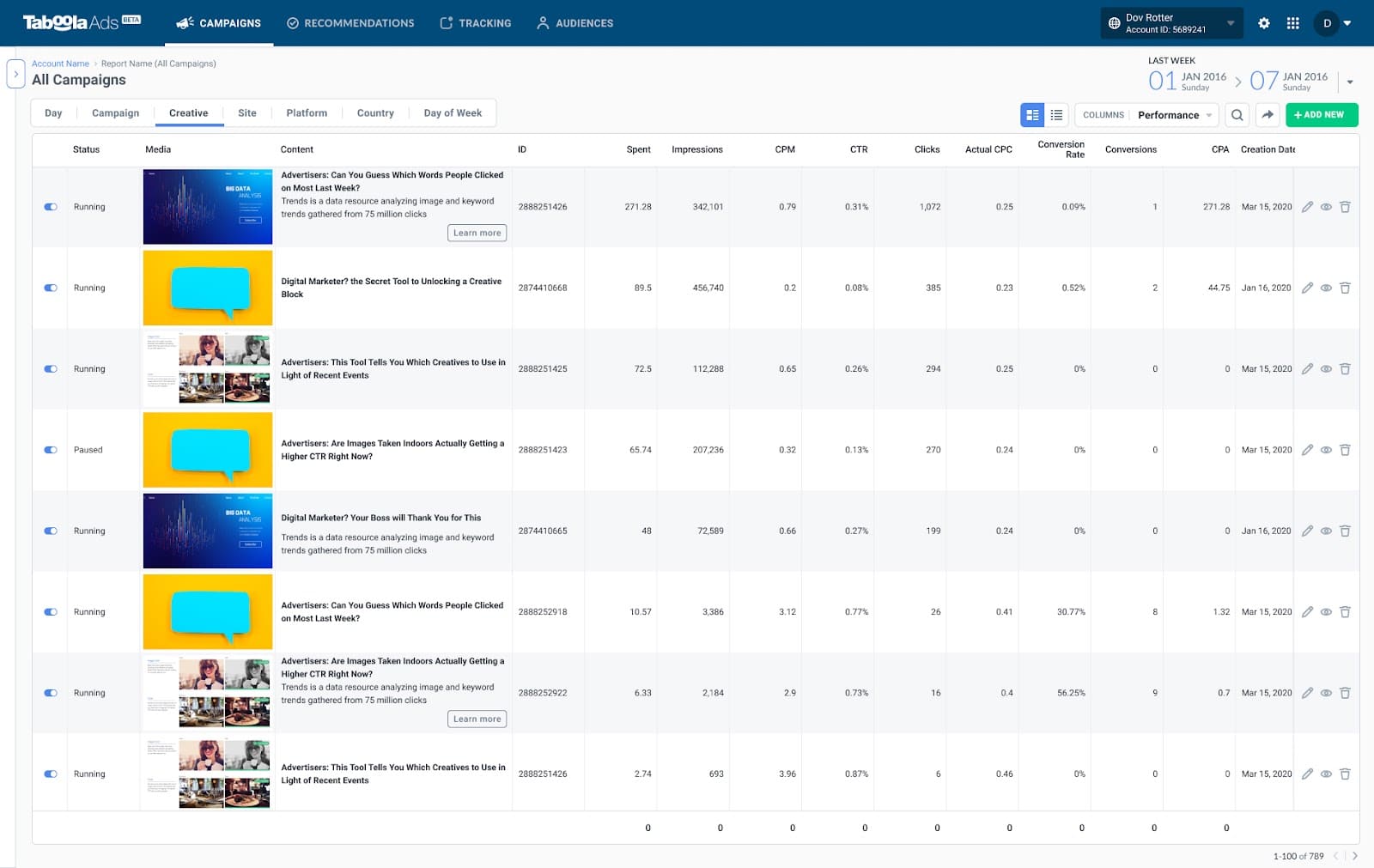Toggle off the first running creative
This screenshot has width=1374, height=868.
(x=51, y=207)
